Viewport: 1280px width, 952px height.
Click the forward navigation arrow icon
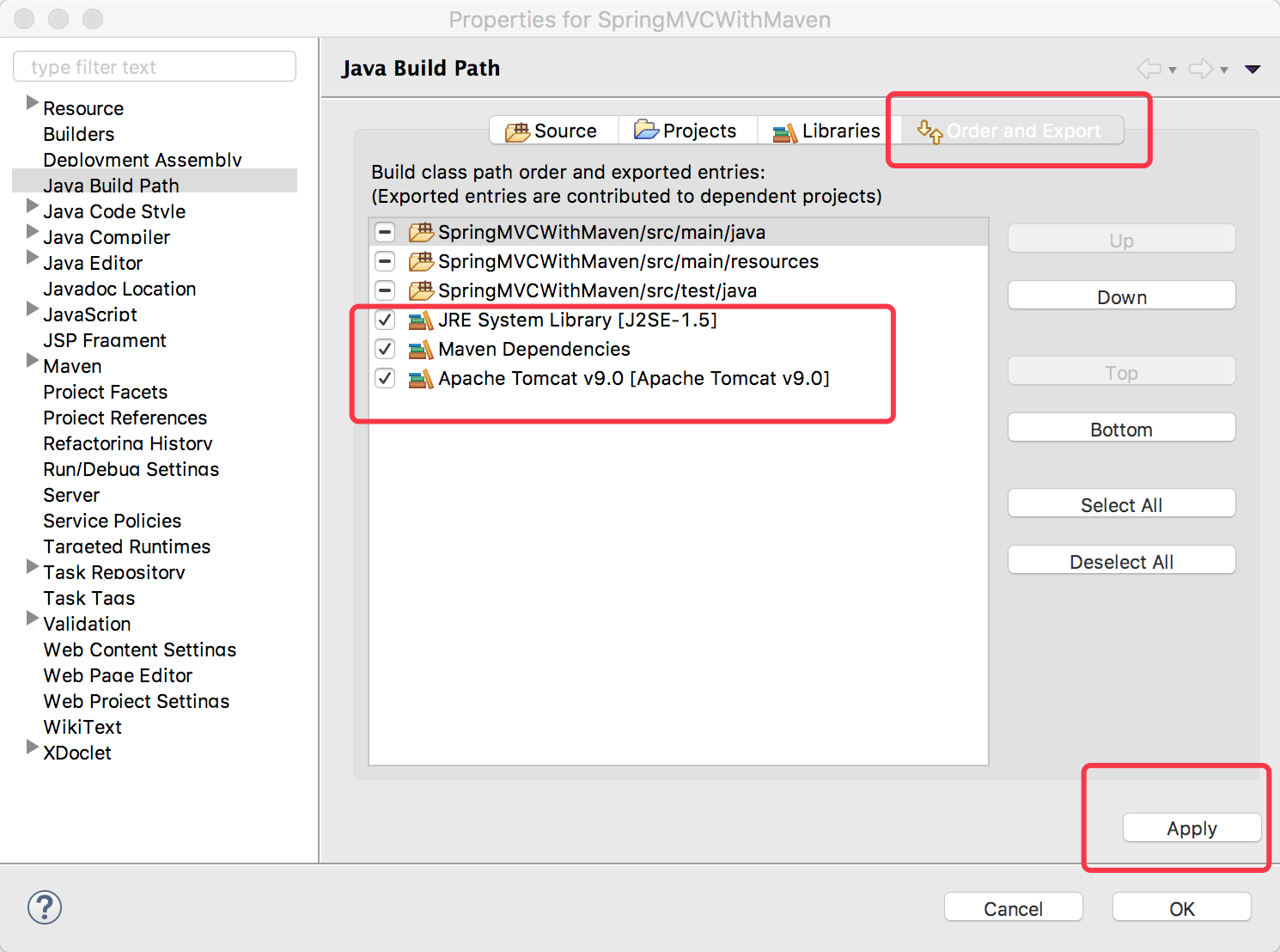click(1201, 69)
